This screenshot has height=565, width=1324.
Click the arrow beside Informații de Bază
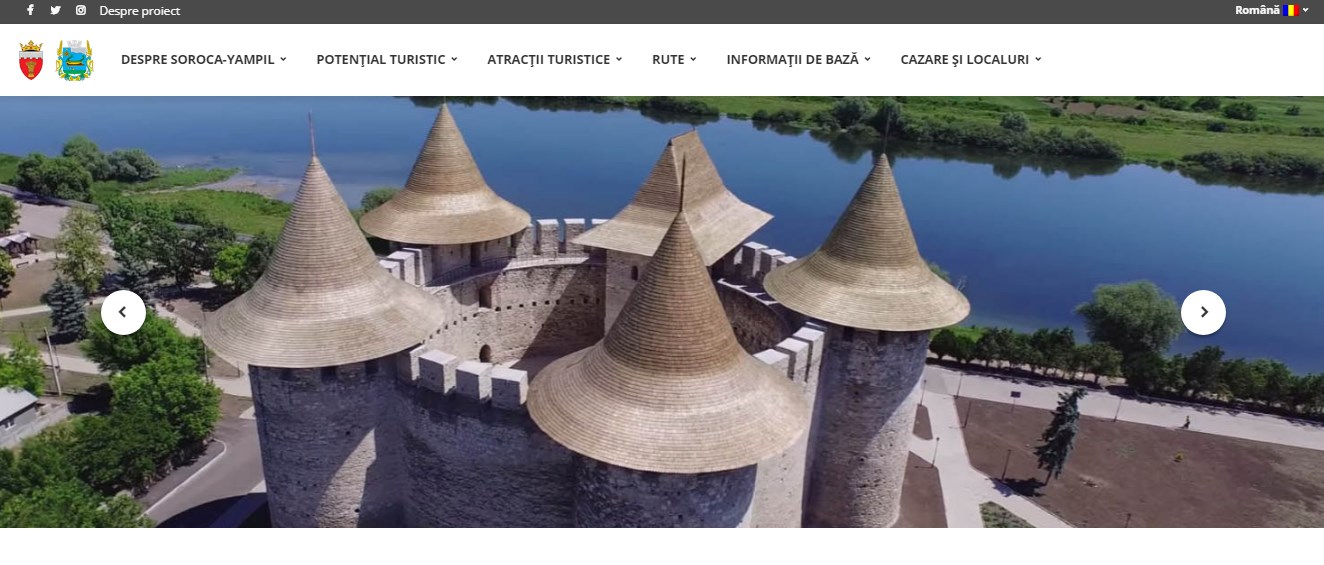pos(867,59)
